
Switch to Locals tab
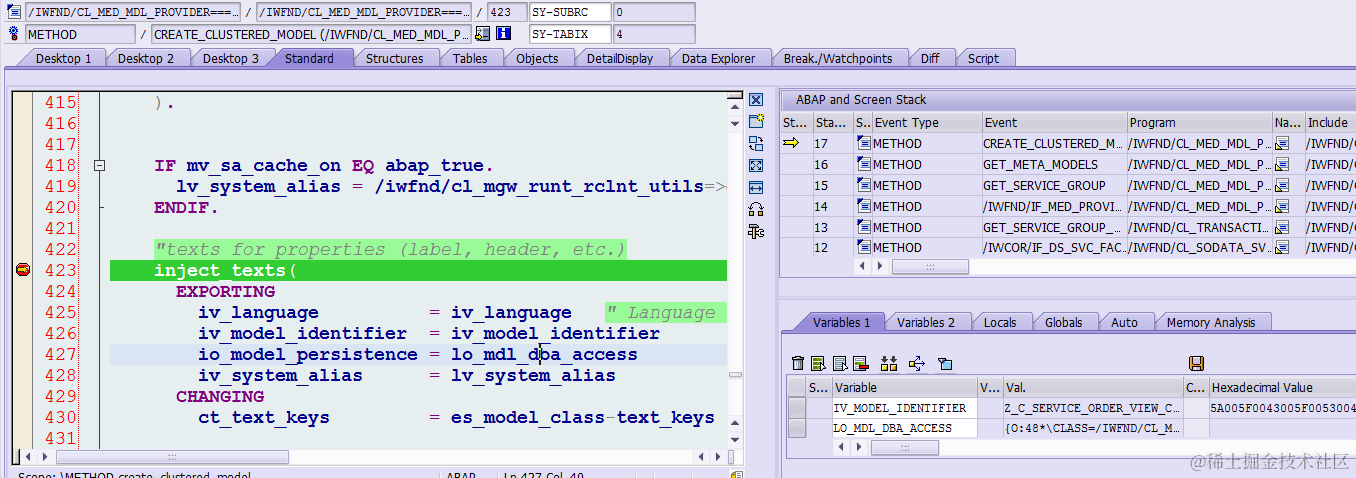coord(1000,322)
